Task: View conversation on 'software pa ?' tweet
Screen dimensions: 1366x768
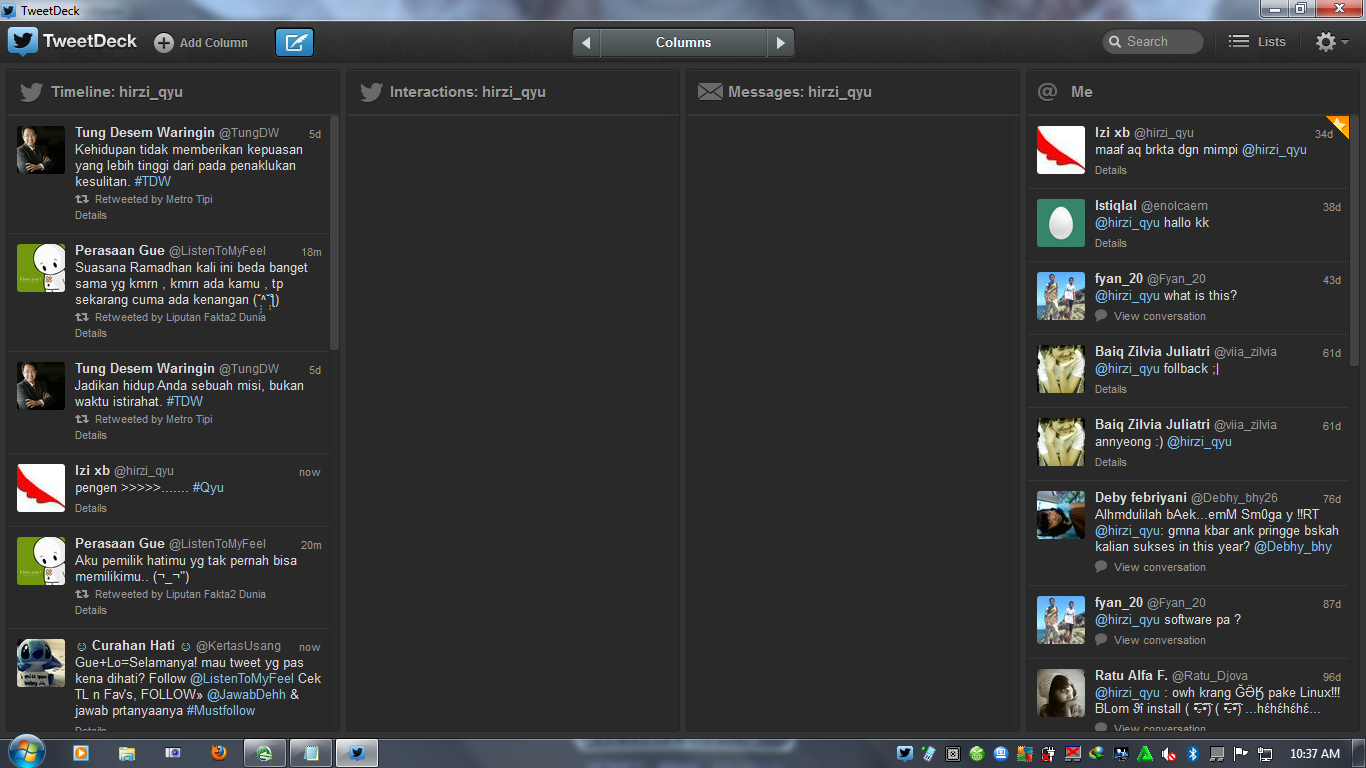Action: click(1160, 640)
